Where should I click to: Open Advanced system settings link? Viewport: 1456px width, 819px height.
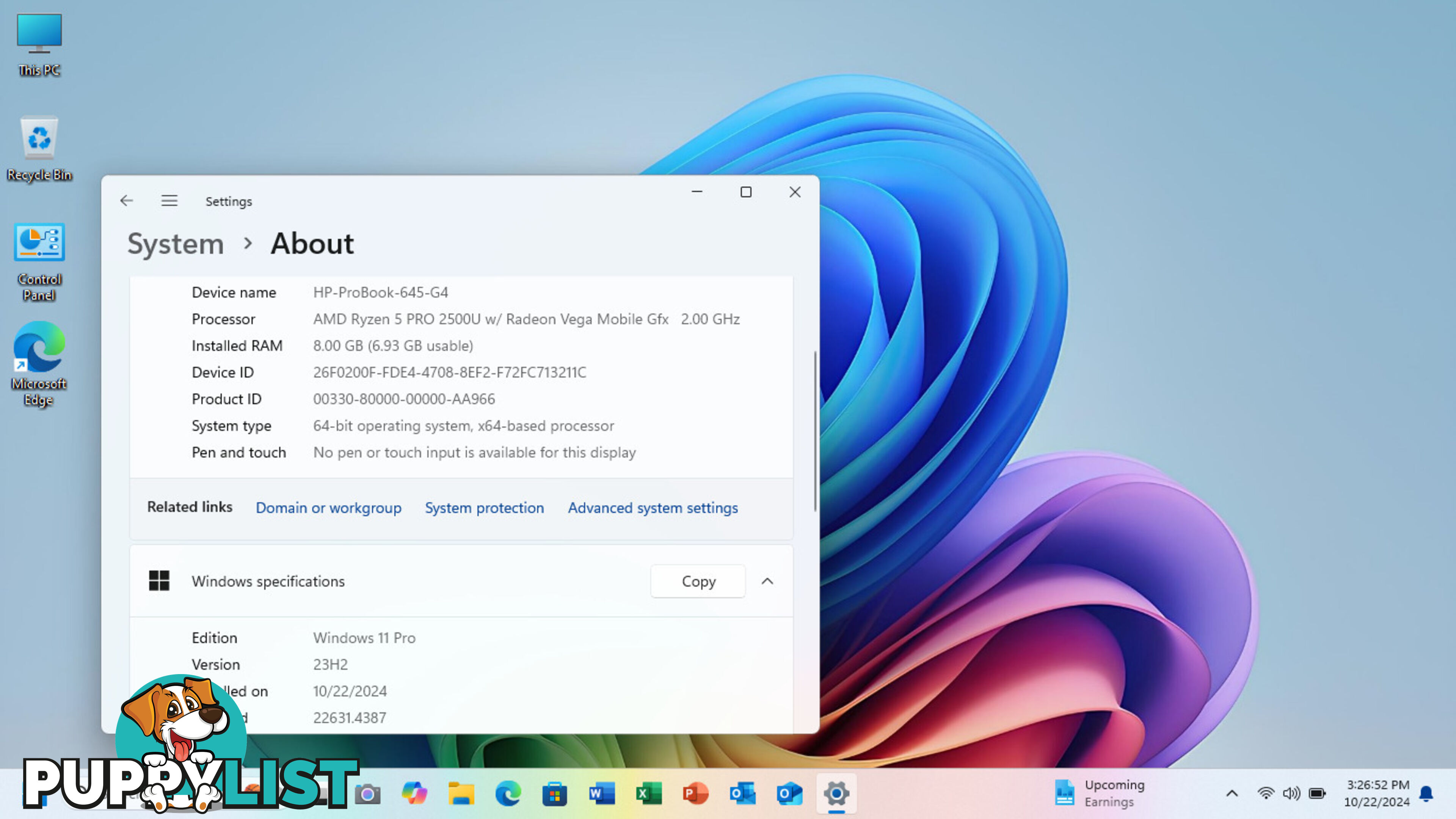pyautogui.click(x=653, y=508)
